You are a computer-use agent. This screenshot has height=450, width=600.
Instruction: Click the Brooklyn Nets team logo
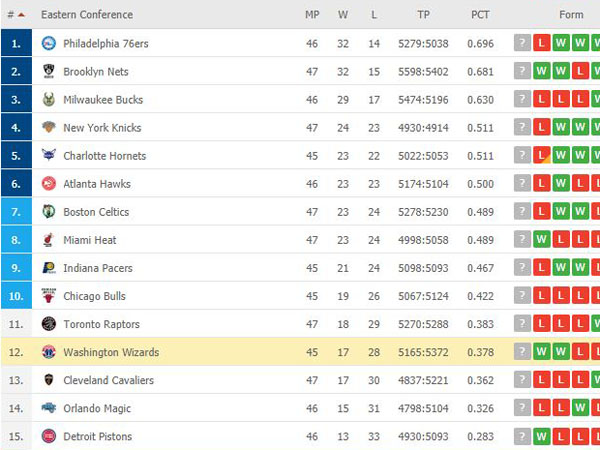click(x=49, y=71)
